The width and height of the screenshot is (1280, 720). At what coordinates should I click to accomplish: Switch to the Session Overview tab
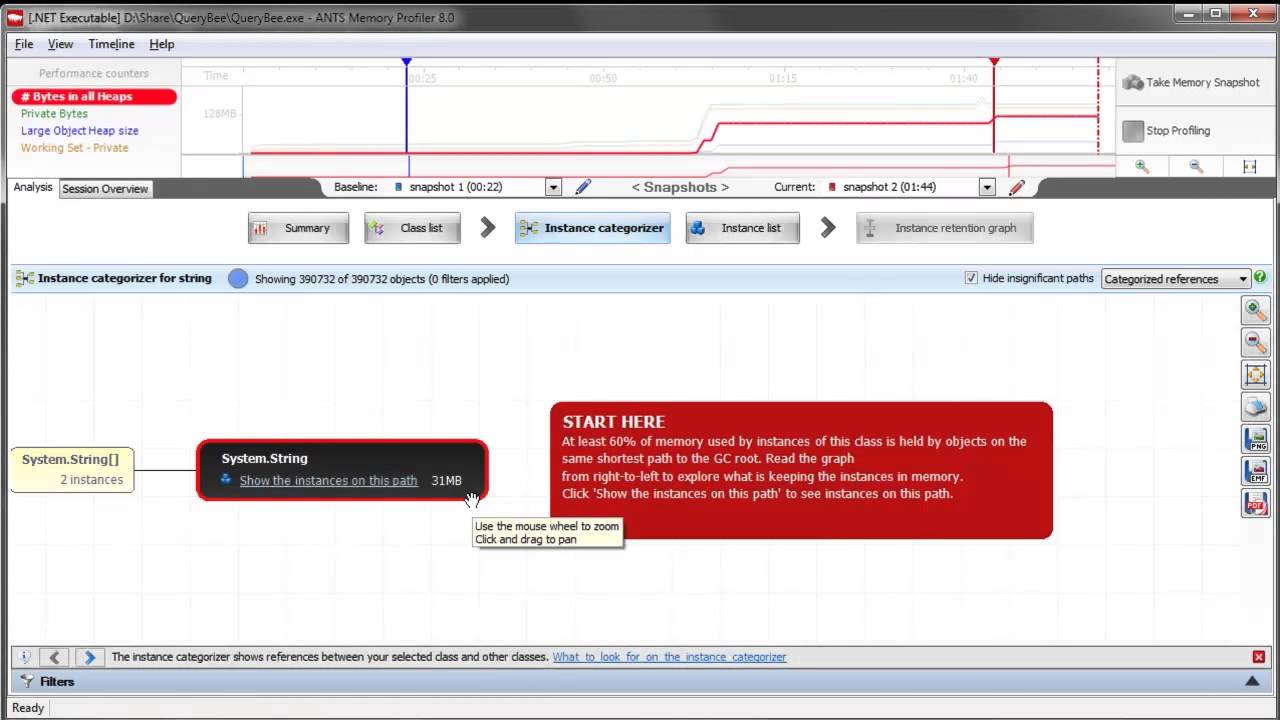coord(105,188)
